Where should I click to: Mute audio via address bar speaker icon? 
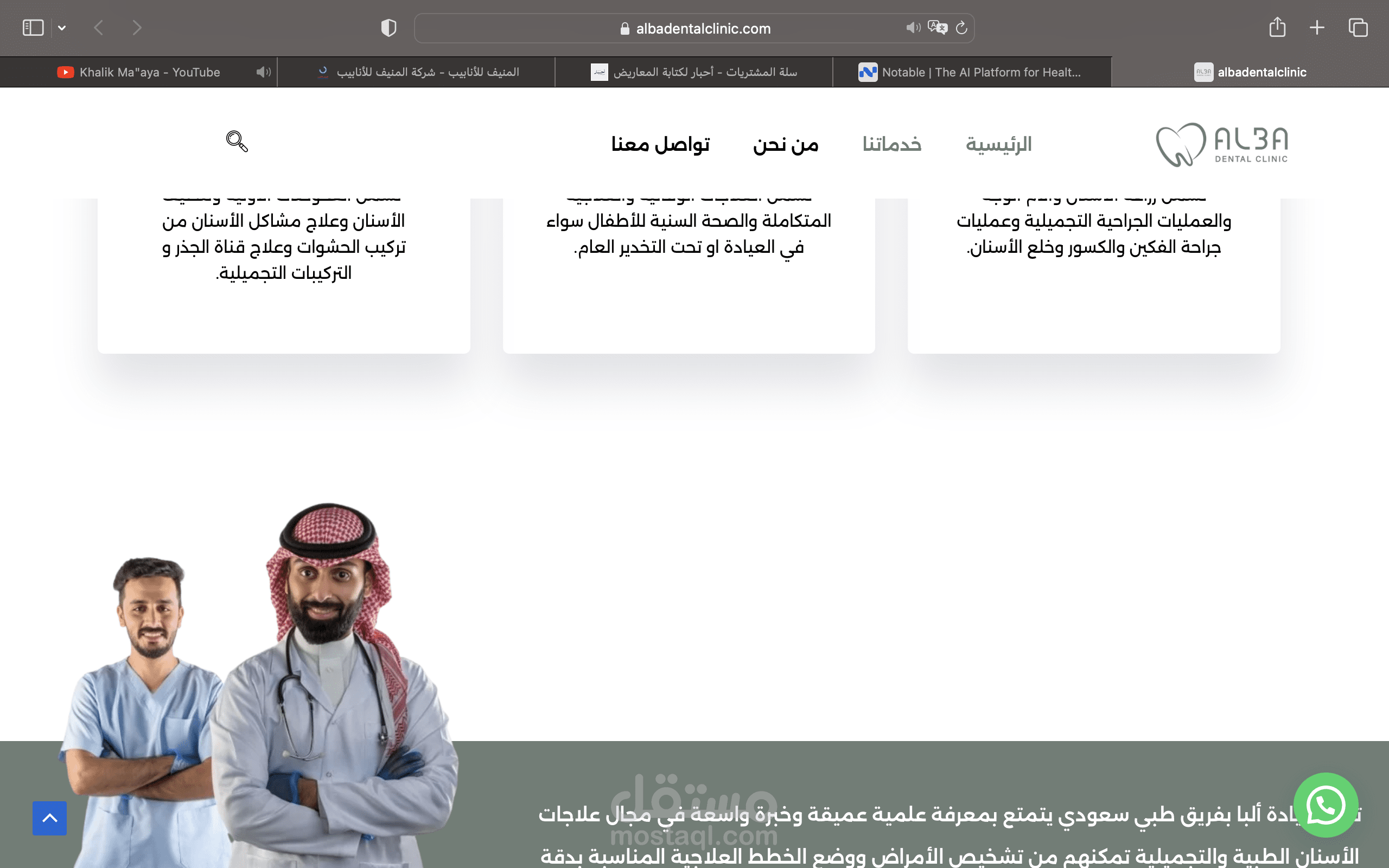[x=913, y=28]
